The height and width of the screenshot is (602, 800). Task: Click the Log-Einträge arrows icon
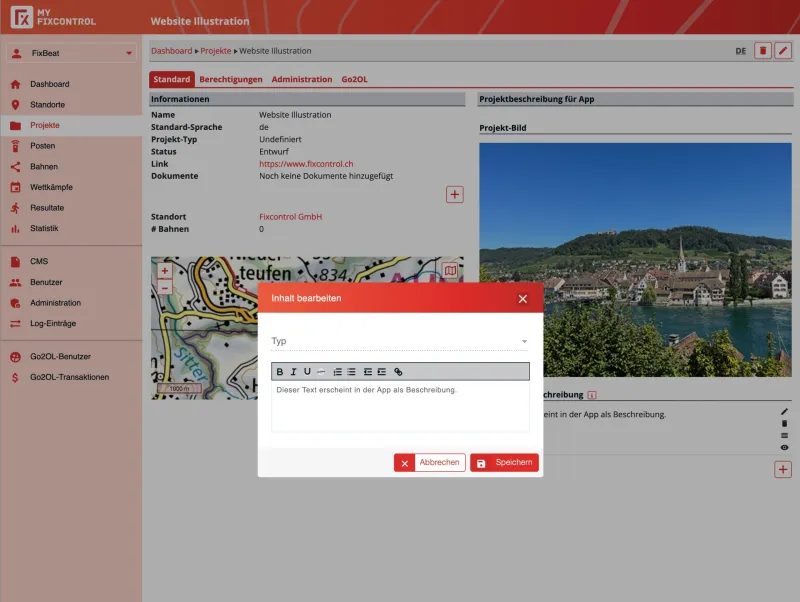[x=15, y=323]
